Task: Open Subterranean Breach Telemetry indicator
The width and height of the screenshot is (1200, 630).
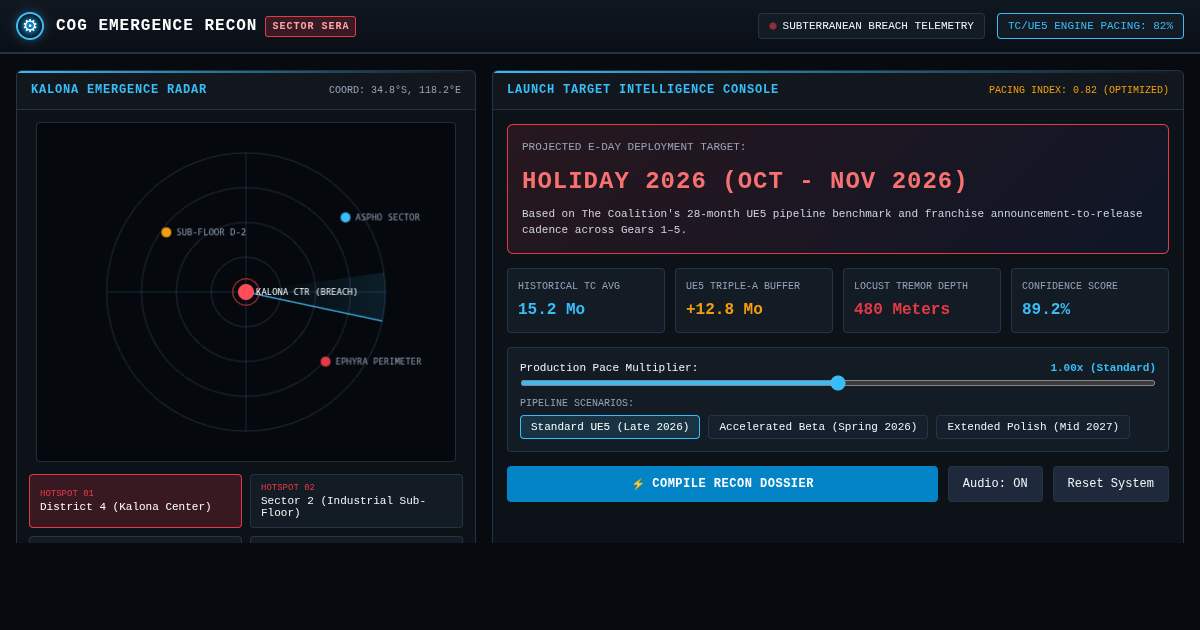Action: tap(871, 26)
